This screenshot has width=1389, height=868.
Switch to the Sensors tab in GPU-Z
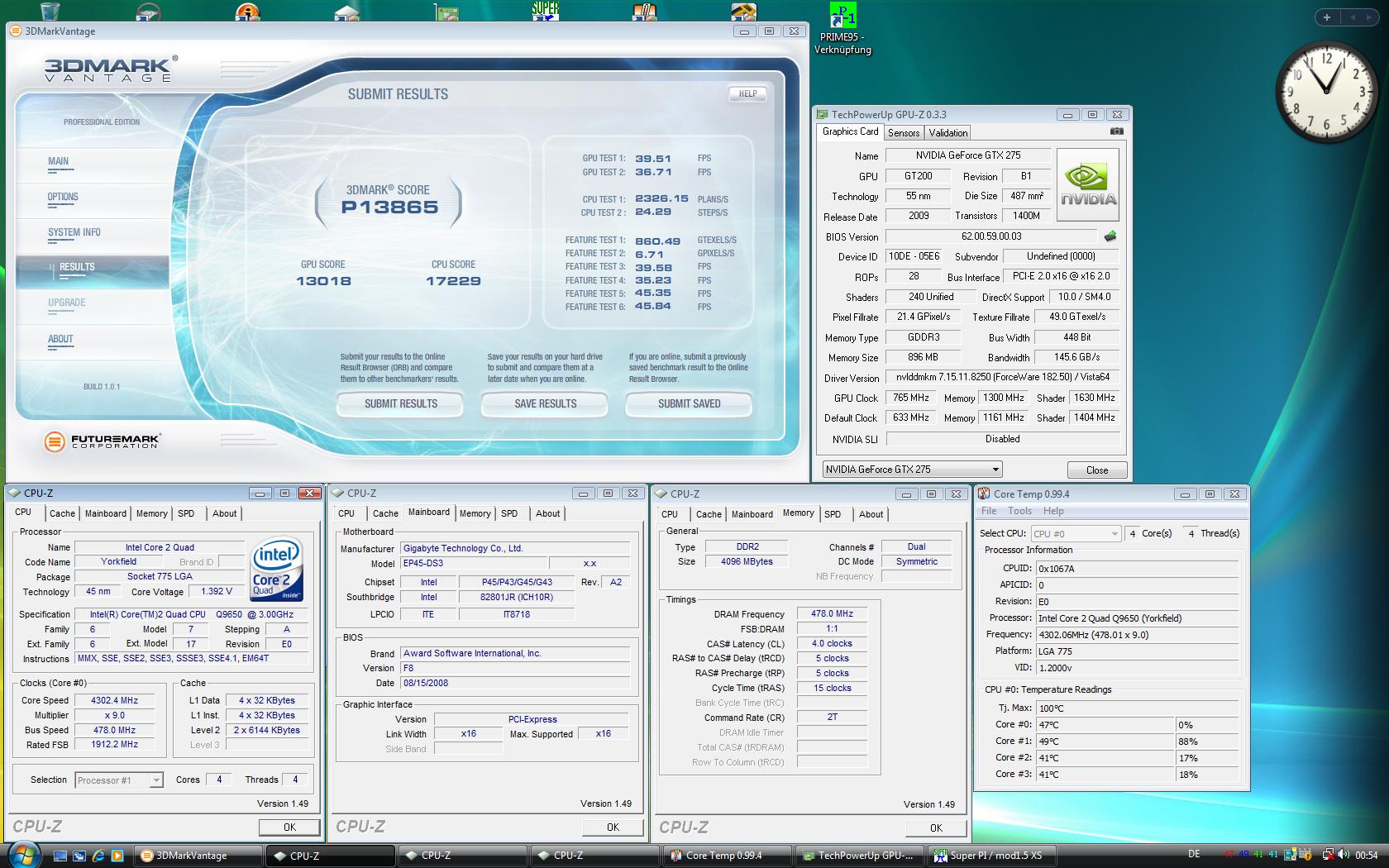click(903, 132)
